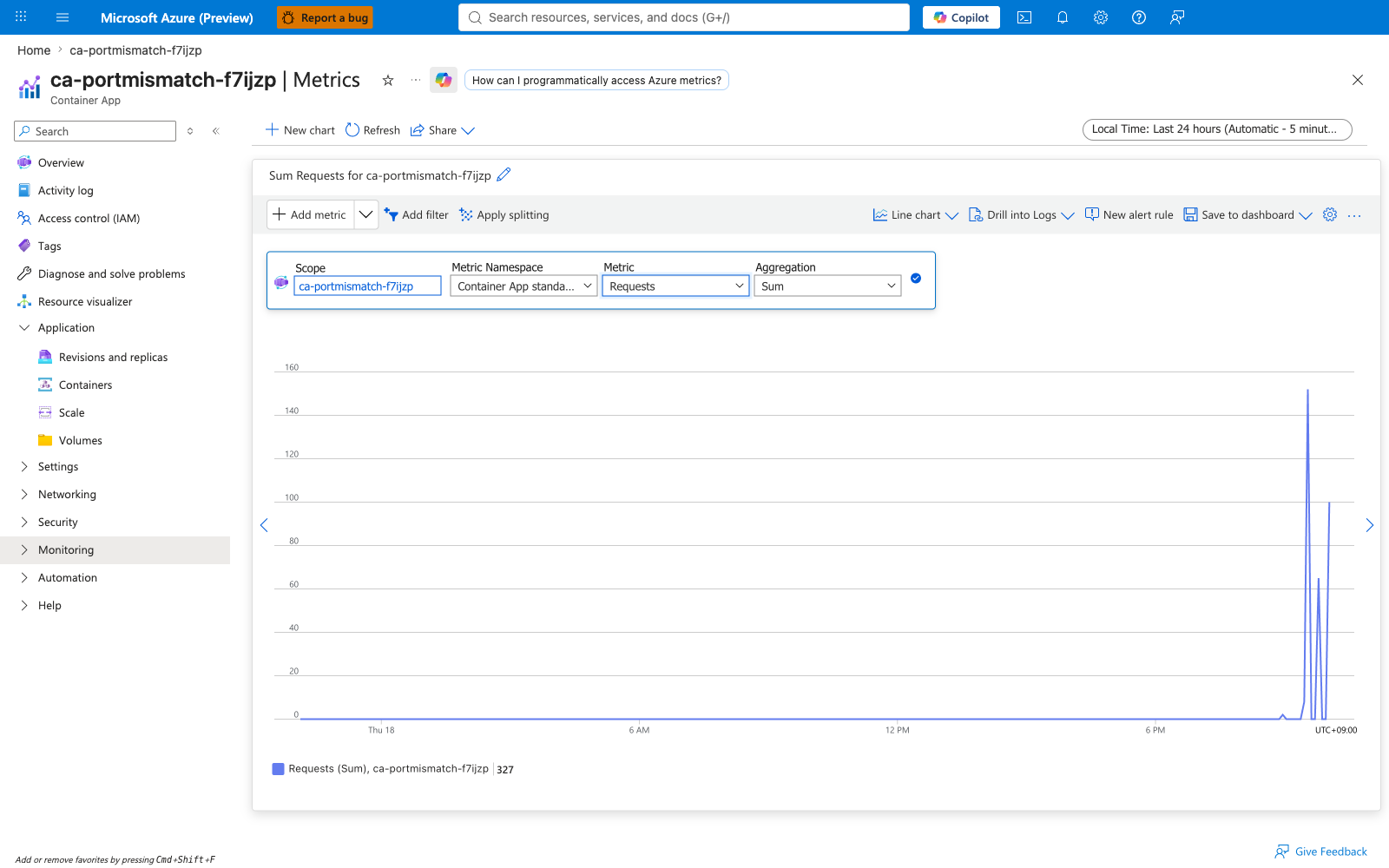This screenshot has height=868, width=1389.
Task: Open Drill into Logs dropdown
Action: point(1022,214)
